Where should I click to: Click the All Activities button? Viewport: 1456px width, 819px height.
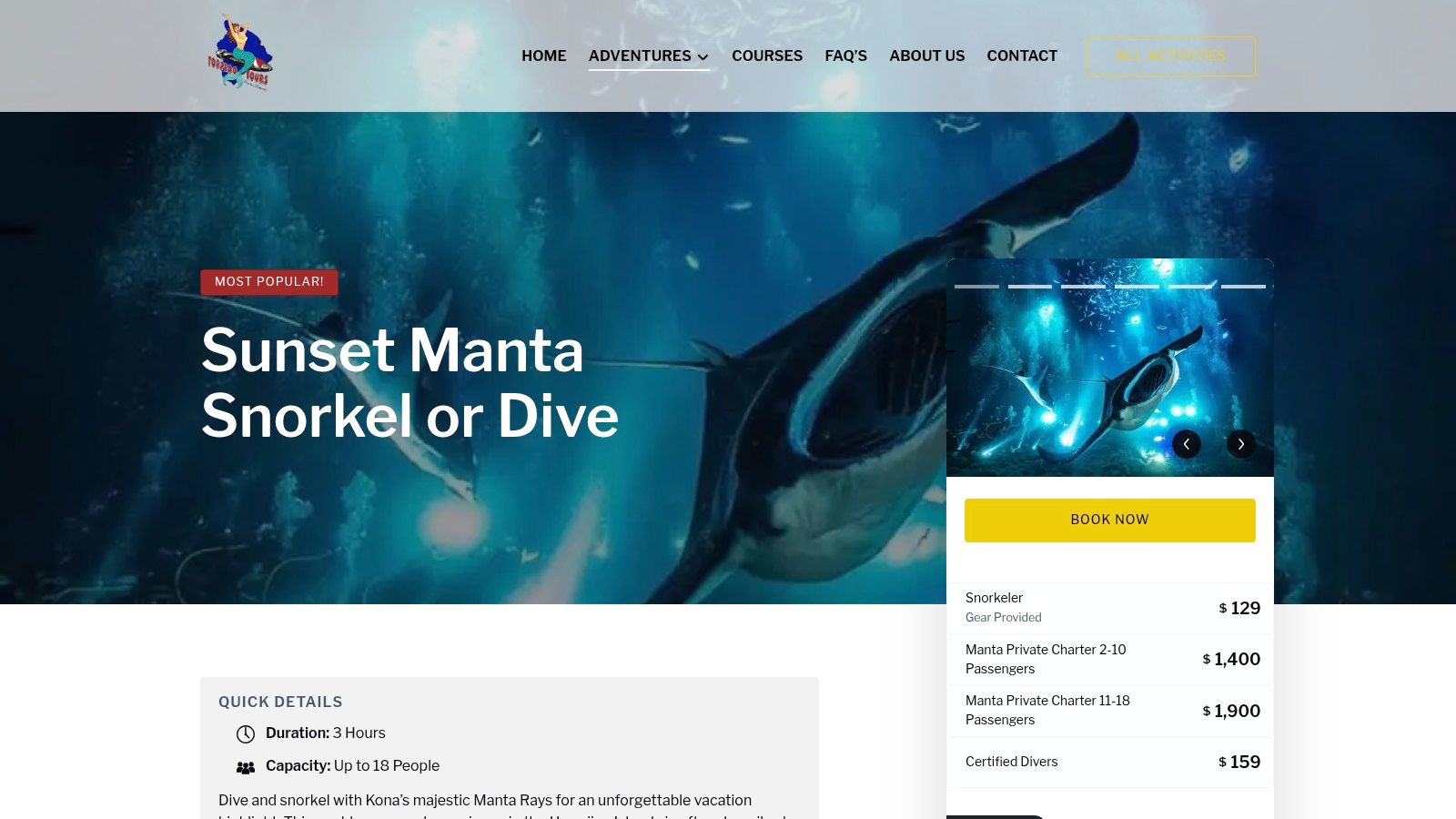1171,56
